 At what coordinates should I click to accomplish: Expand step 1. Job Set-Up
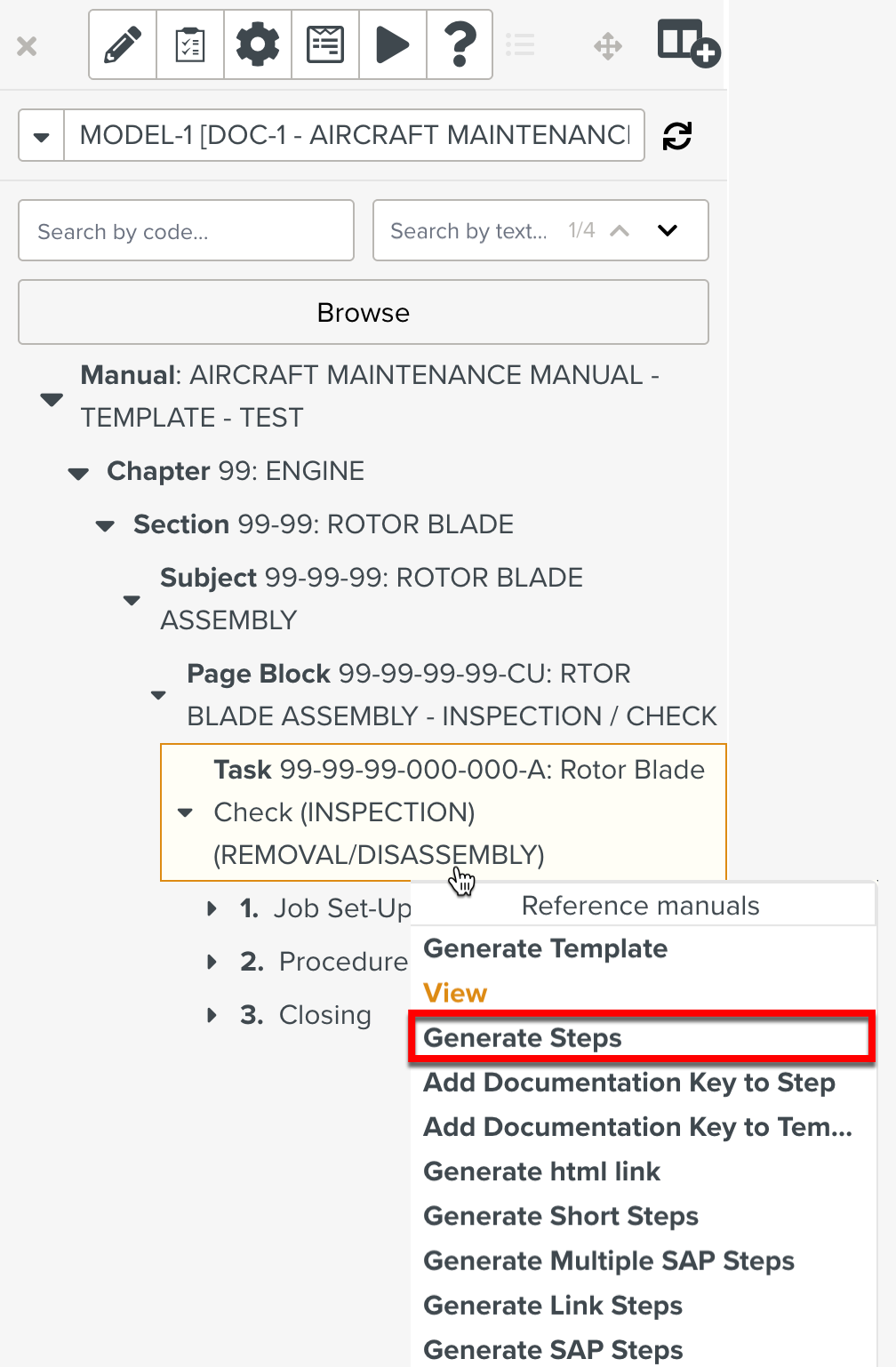[x=212, y=908]
